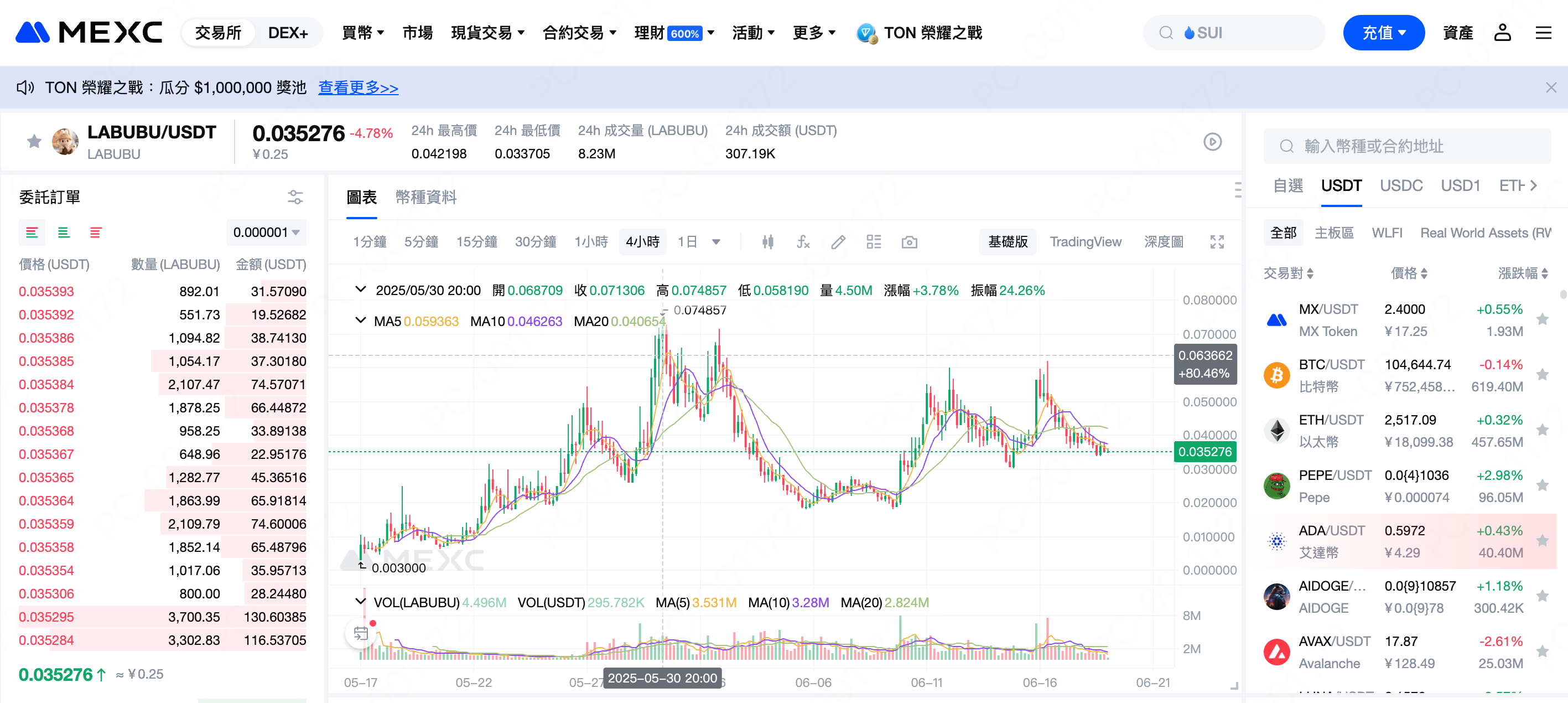Click the MEXC logo

tap(89, 32)
